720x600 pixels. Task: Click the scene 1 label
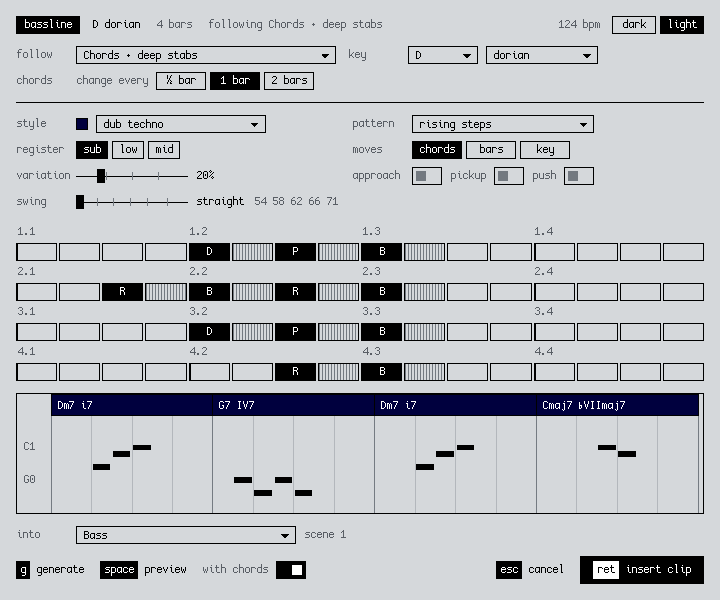click(325, 534)
